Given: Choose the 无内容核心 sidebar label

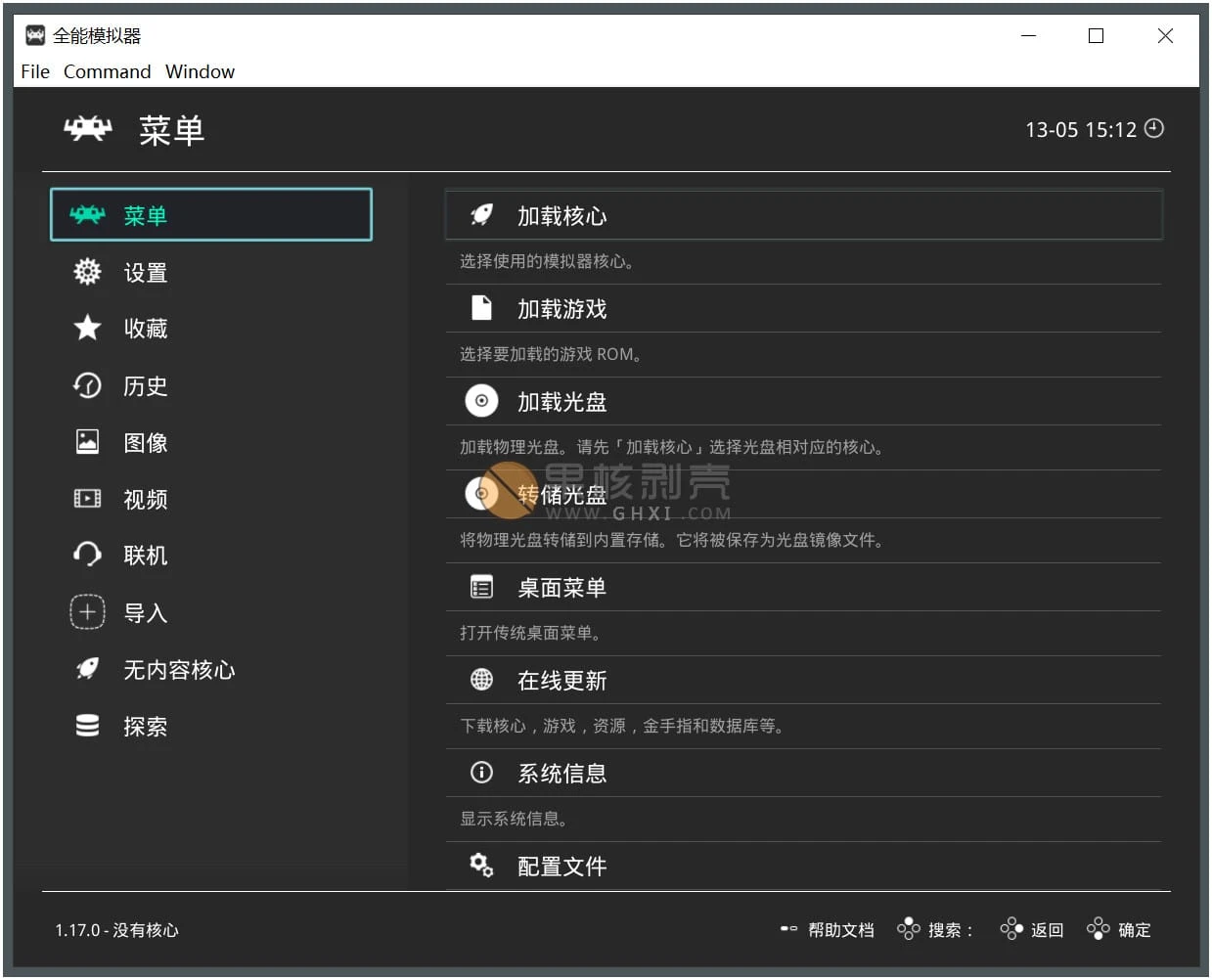Looking at the screenshot, I should coord(179,669).
